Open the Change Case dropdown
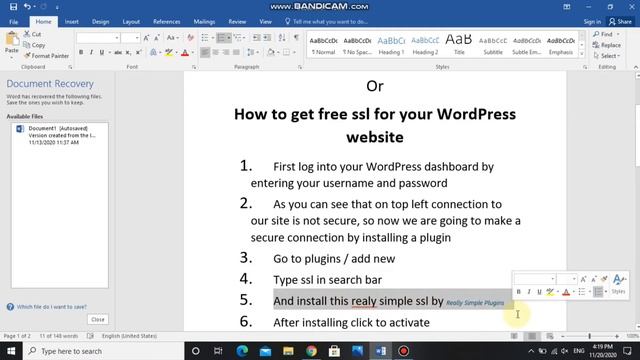Screen dimensions: 640x360 click(x=173, y=38)
